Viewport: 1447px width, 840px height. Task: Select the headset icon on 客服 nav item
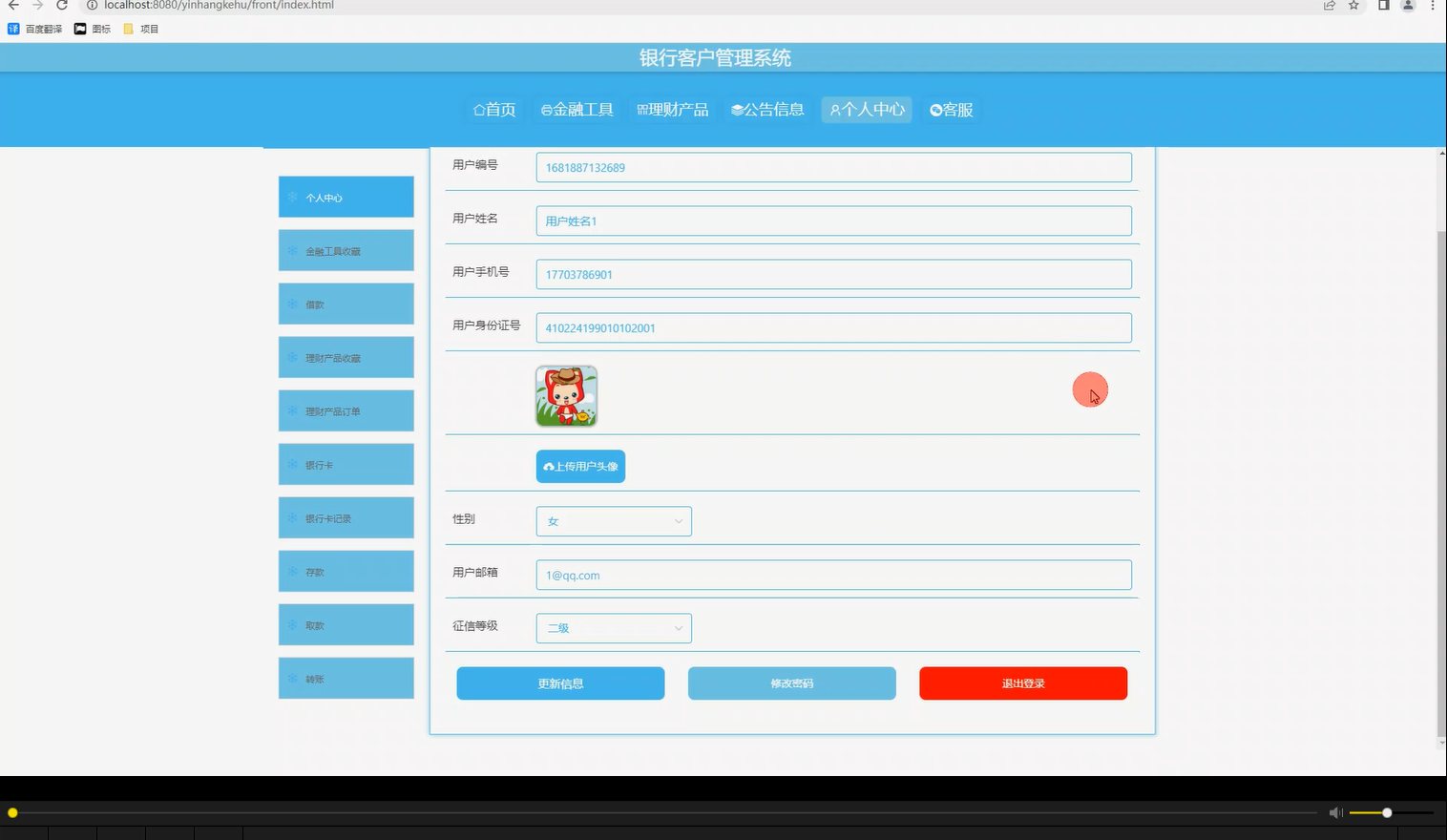(x=936, y=109)
